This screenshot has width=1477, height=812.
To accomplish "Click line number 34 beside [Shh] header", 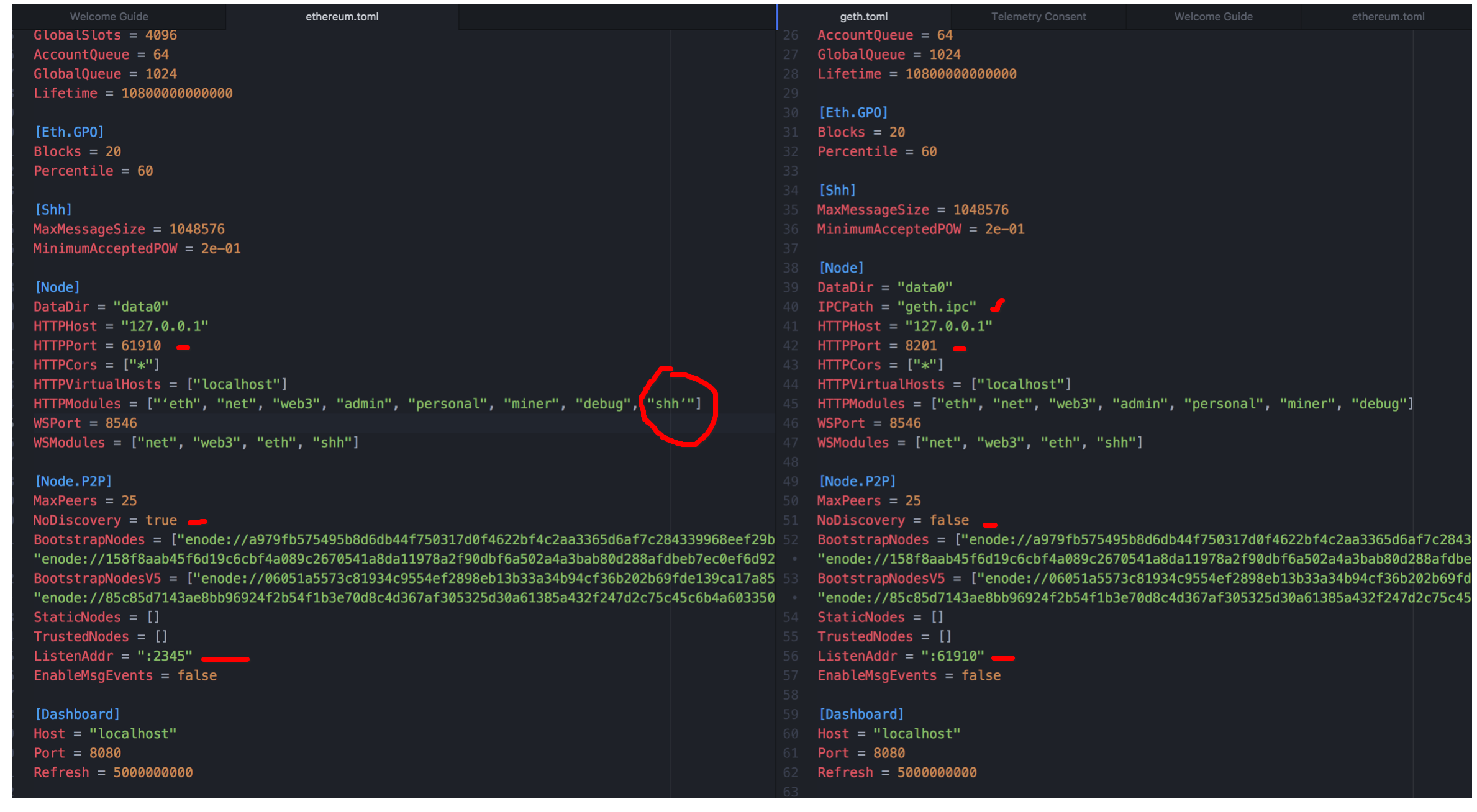I will pos(790,191).
